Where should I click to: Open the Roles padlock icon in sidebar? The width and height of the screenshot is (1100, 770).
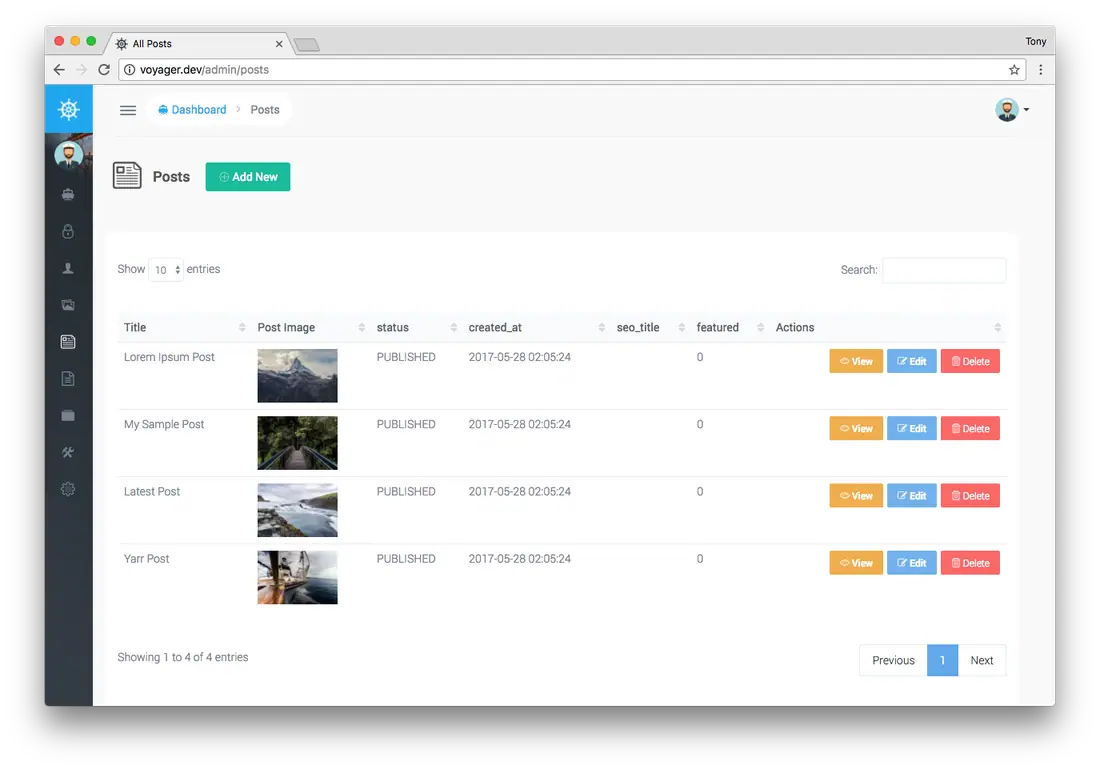68,231
